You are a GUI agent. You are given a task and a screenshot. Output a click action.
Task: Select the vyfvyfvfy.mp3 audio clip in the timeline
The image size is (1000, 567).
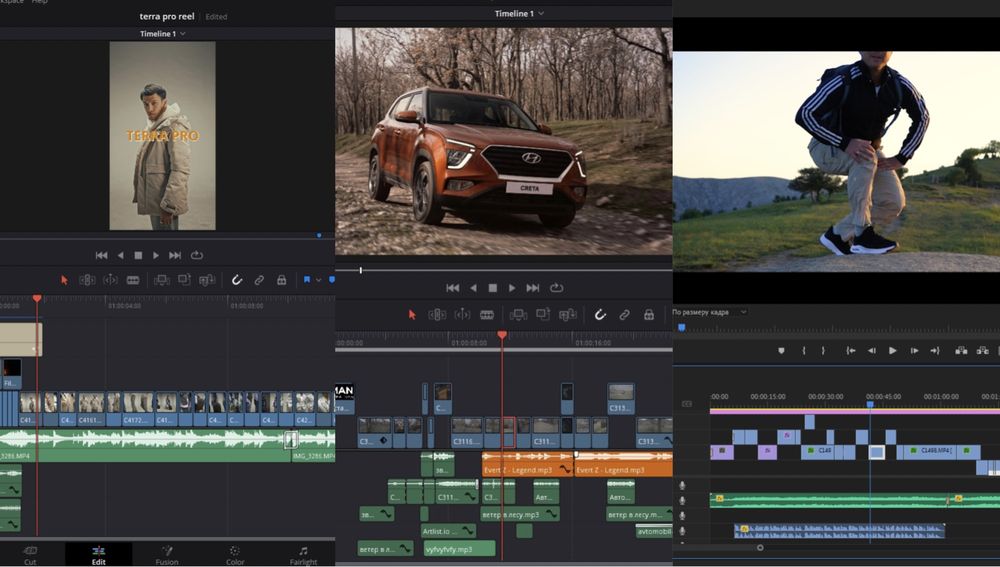[x=460, y=549]
